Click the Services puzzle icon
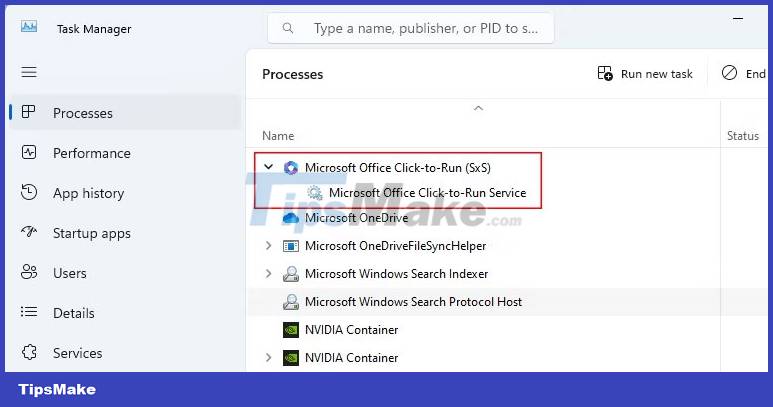This screenshot has width=773, height=407. [29, 352]
